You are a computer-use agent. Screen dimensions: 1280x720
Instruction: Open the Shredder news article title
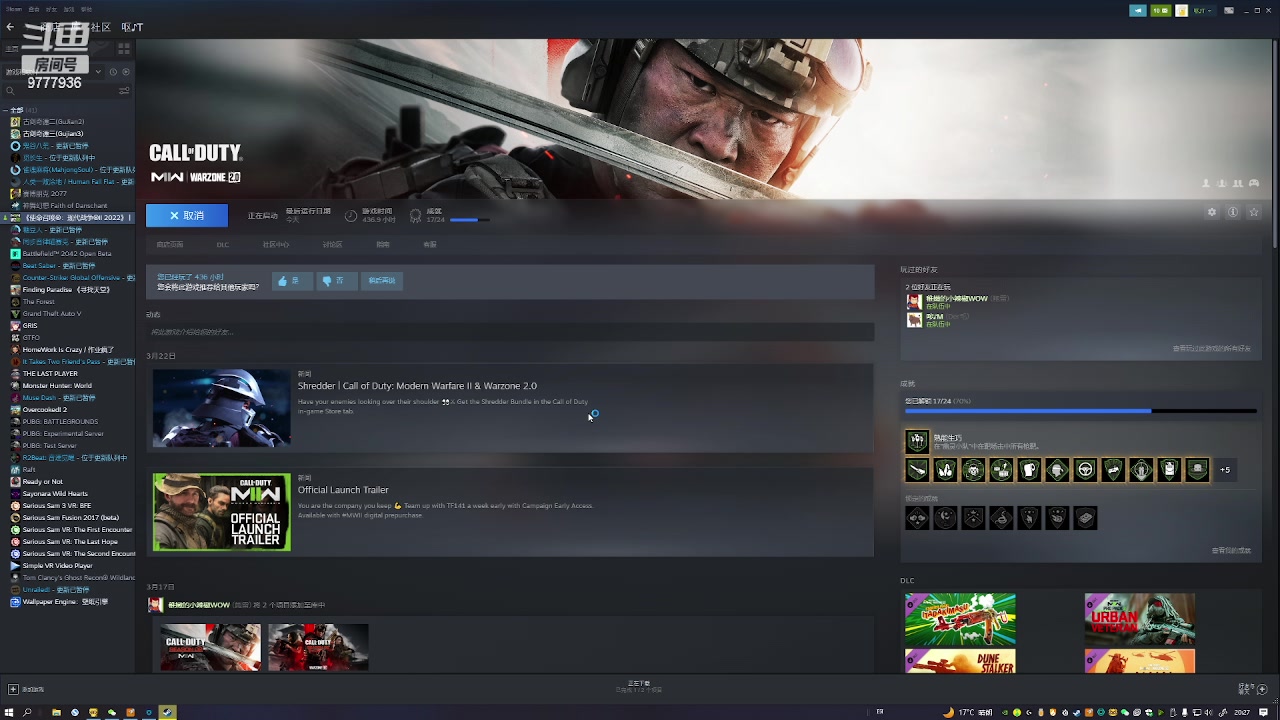click(417, 385)
